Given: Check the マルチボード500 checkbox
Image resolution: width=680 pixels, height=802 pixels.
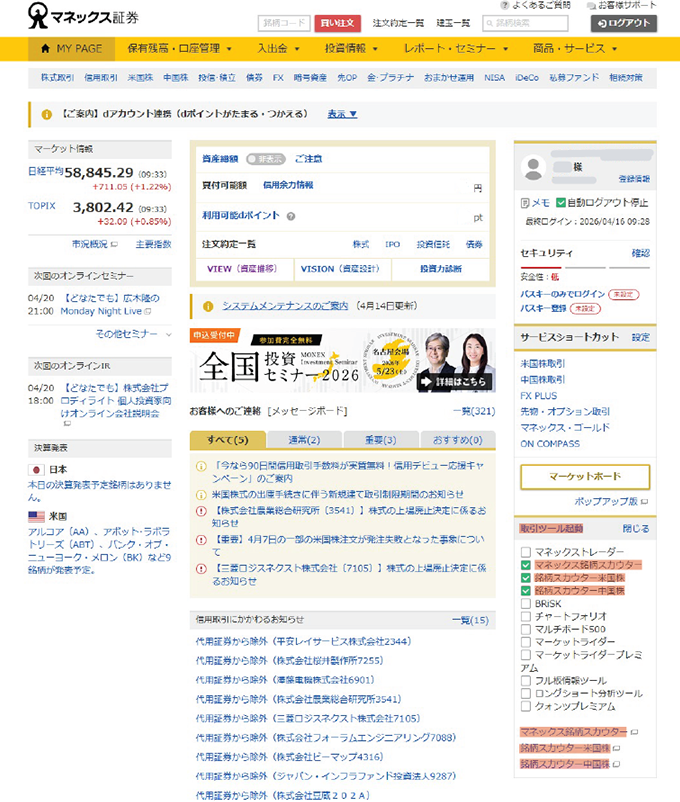Looking at the screenshot, I should pos(525,629).
